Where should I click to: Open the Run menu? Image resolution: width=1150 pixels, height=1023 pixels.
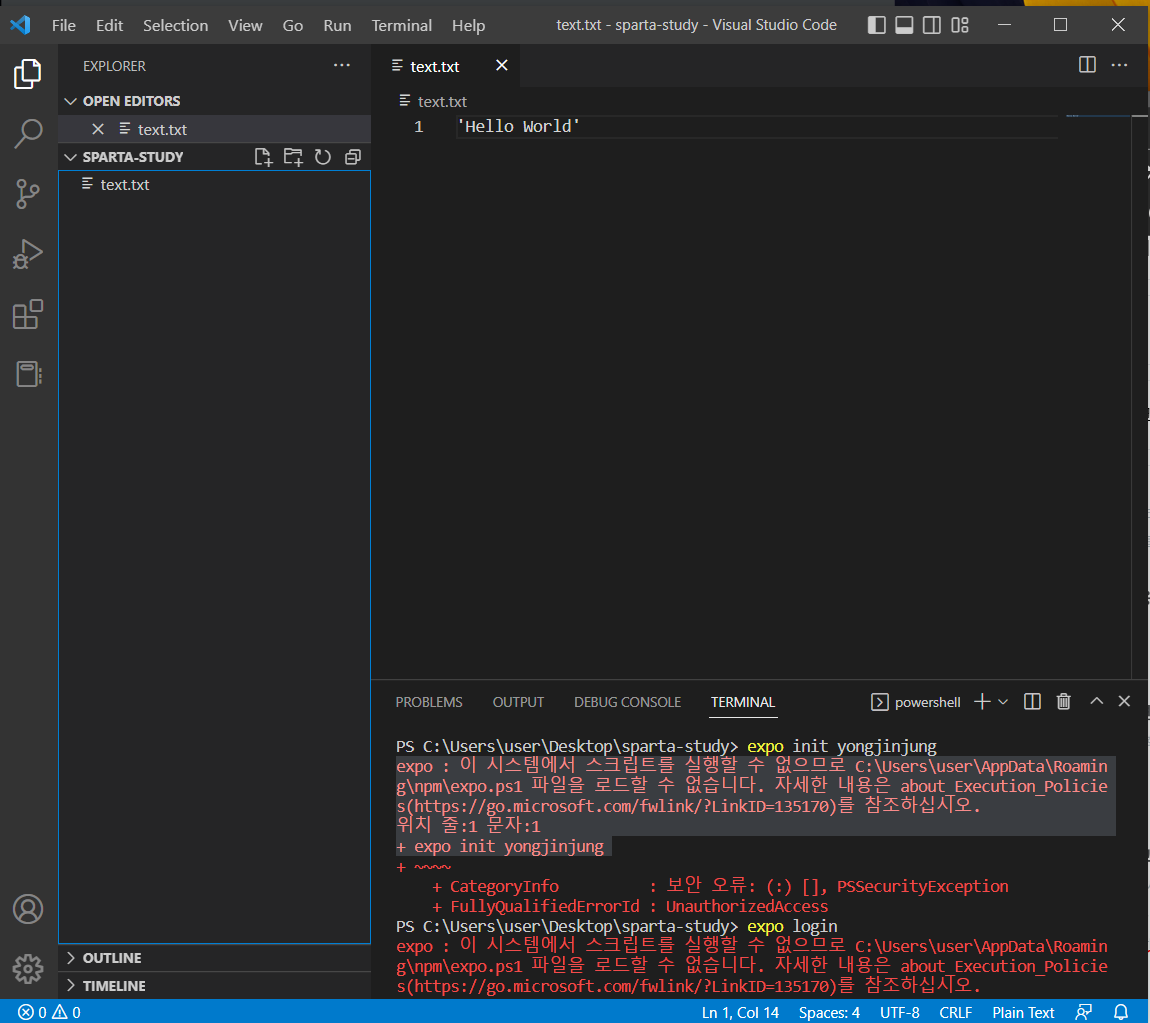click(337, 25)
